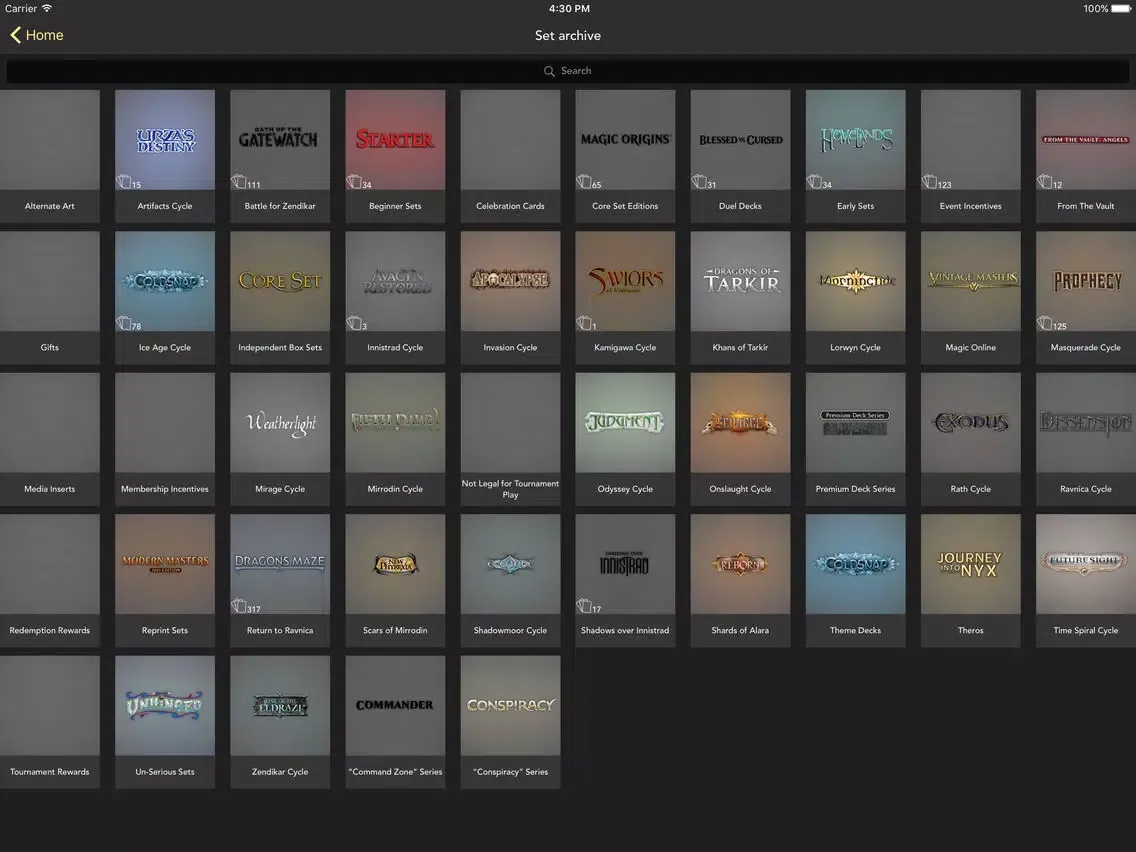Open Mirage Cycle with Weatherlight logo
Image resolution: width=1136 pixels, height=852 pixels.
tap(280, 439)
